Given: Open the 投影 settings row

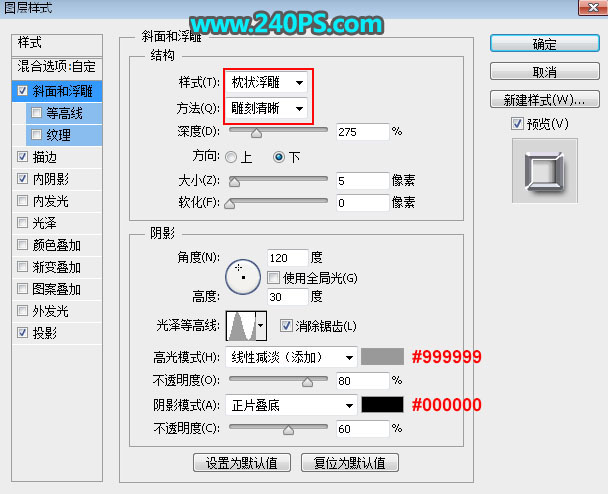Looking at the screenshot, I should [57, 333].
